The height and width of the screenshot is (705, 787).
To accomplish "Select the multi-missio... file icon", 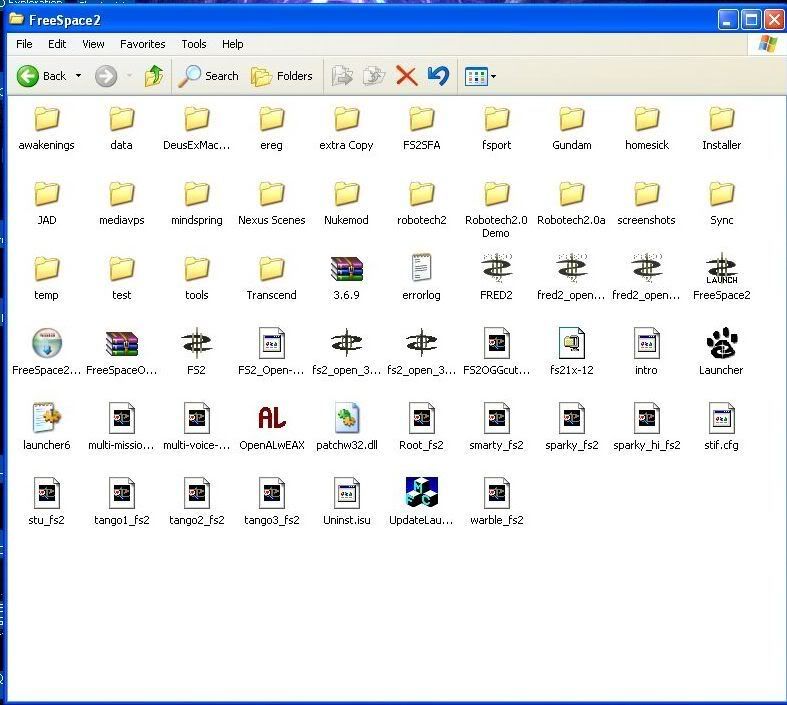I will (x=121, y=428).
